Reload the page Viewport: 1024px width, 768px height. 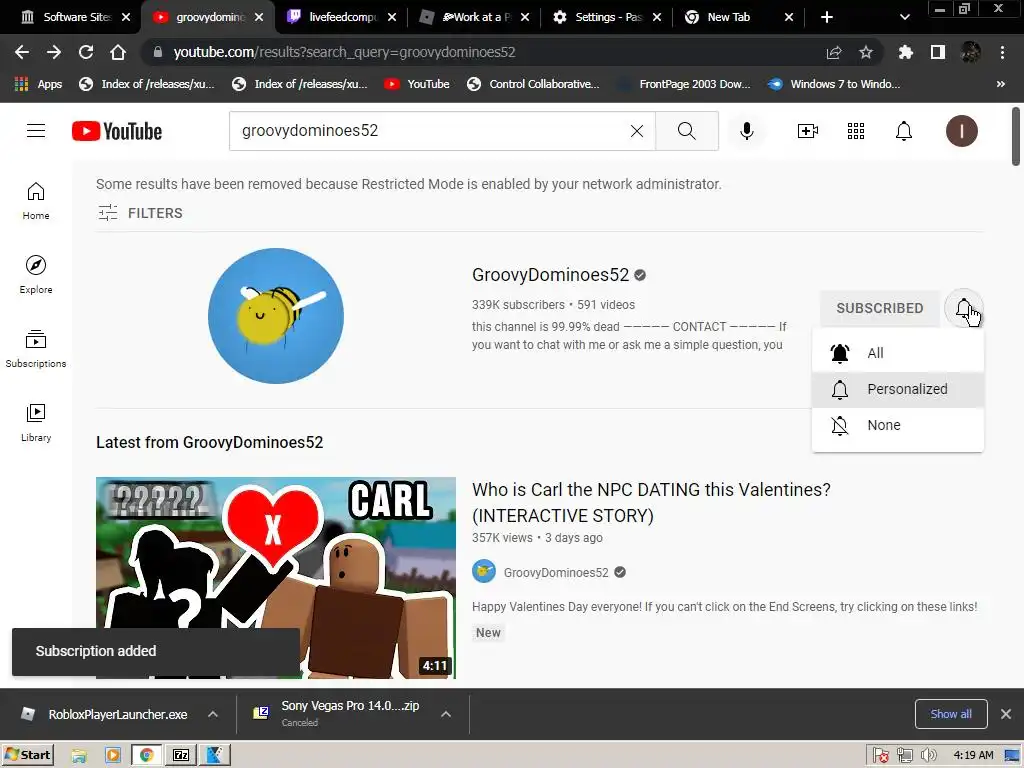coord(86,52)
